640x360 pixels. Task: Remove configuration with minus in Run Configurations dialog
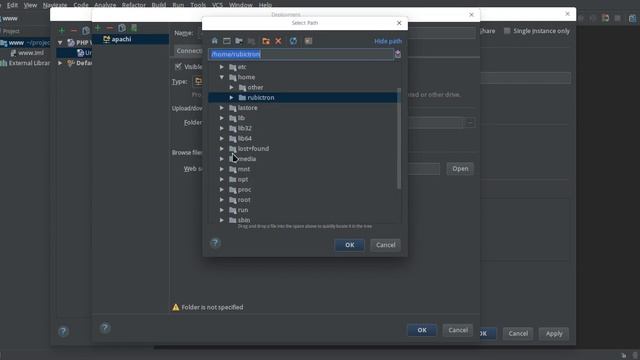(74, 31)
